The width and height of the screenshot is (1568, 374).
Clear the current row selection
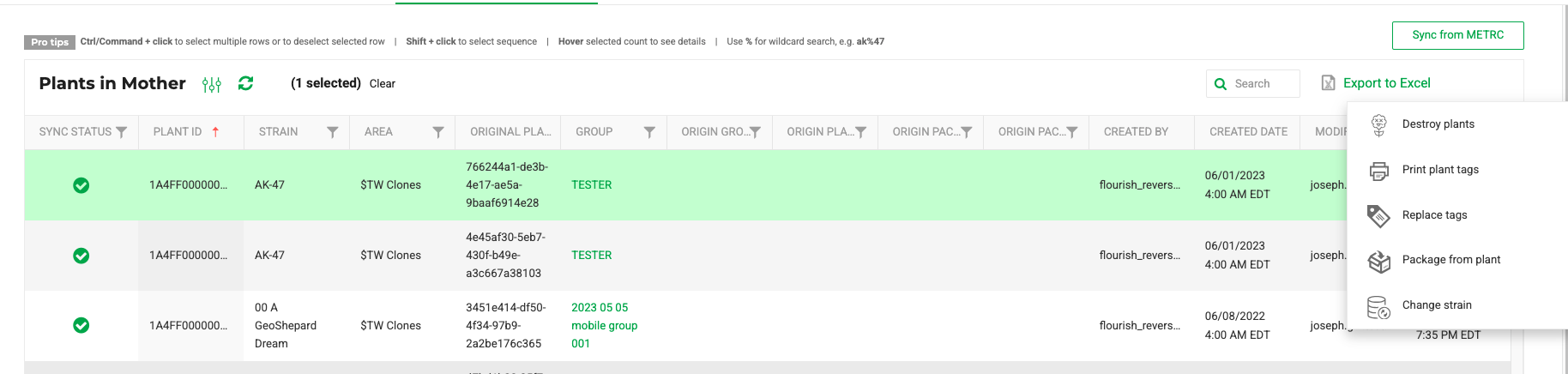pos(383,84)
